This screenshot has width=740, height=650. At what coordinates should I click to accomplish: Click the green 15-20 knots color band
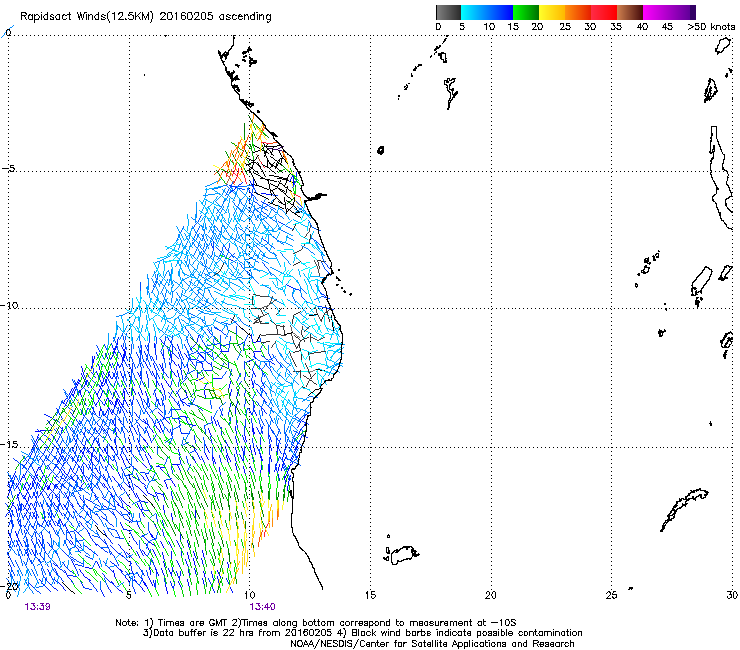pos(526,12)
